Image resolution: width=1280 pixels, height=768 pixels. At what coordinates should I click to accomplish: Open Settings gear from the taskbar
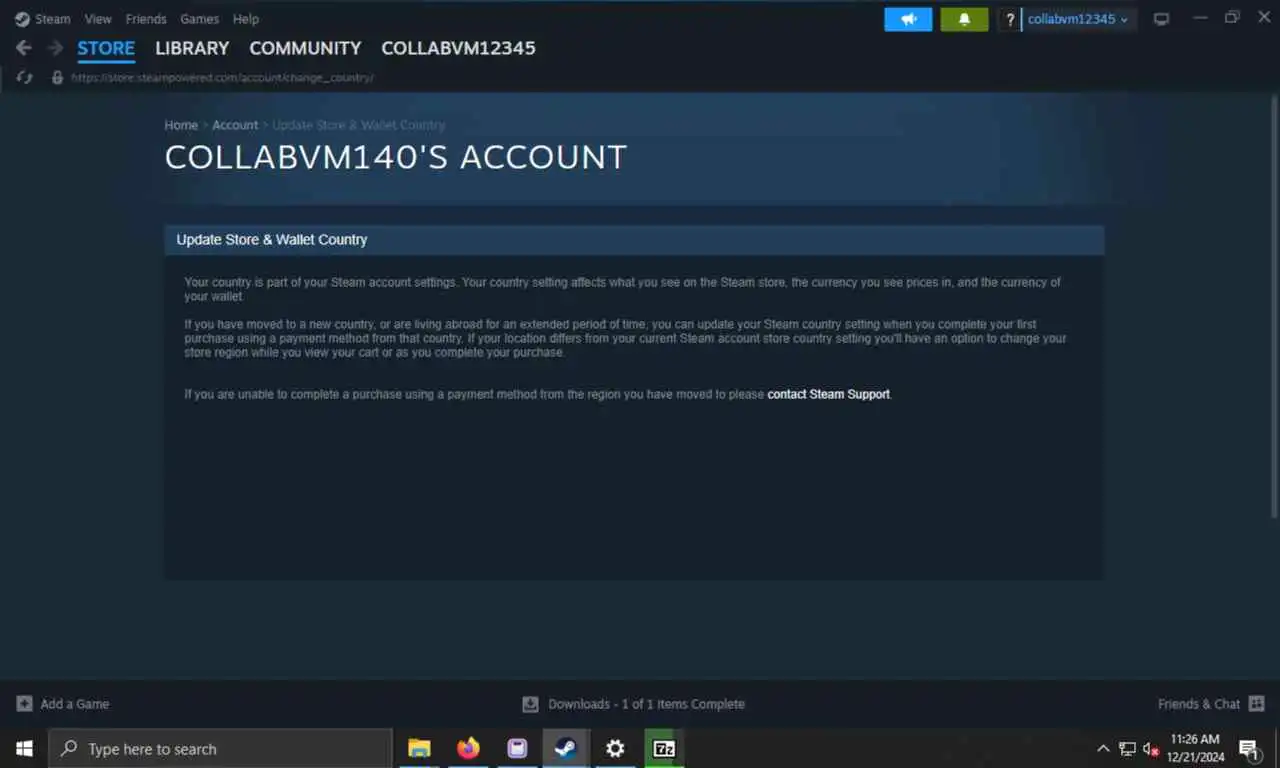615,748
